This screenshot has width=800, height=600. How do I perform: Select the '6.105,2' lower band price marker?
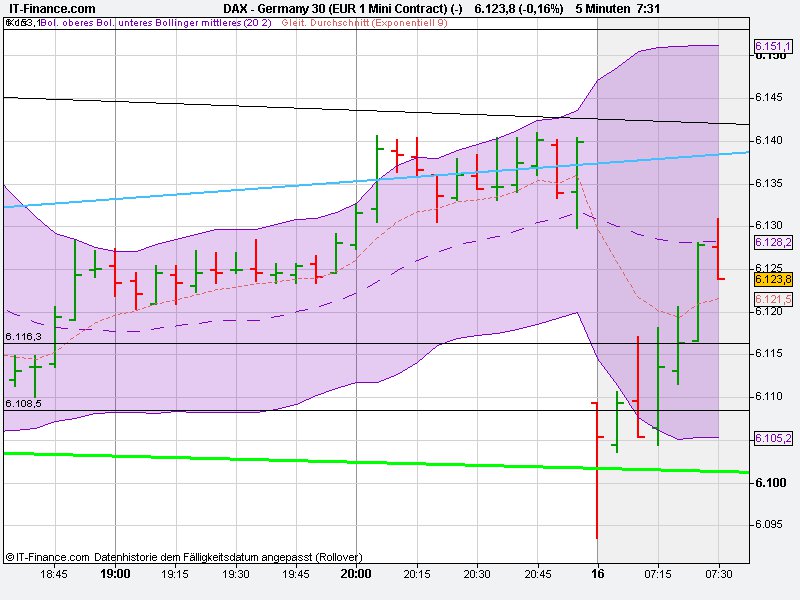click(x=772, y=437)
